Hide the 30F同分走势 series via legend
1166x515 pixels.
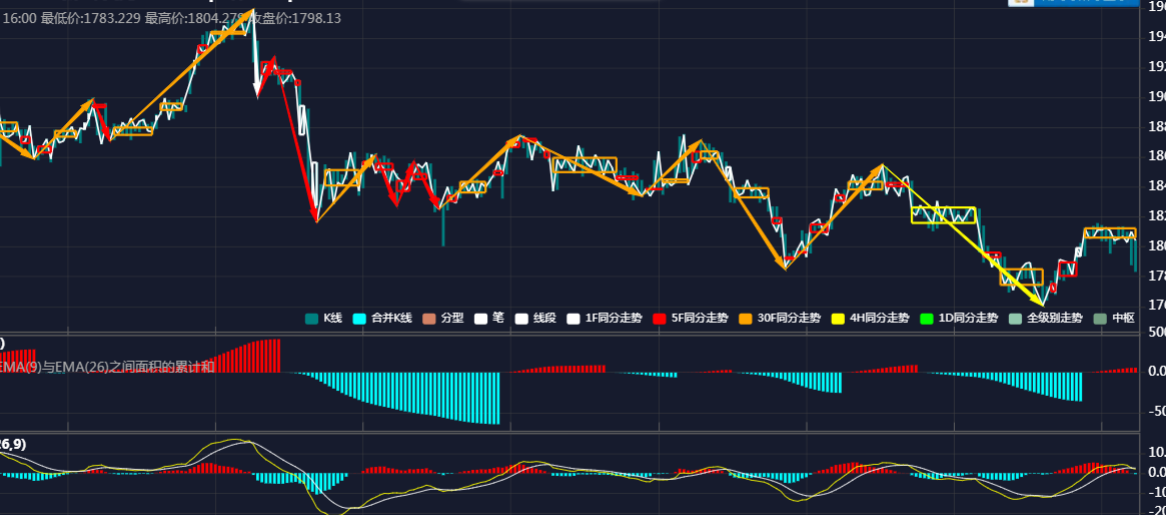tap(781, 317)
